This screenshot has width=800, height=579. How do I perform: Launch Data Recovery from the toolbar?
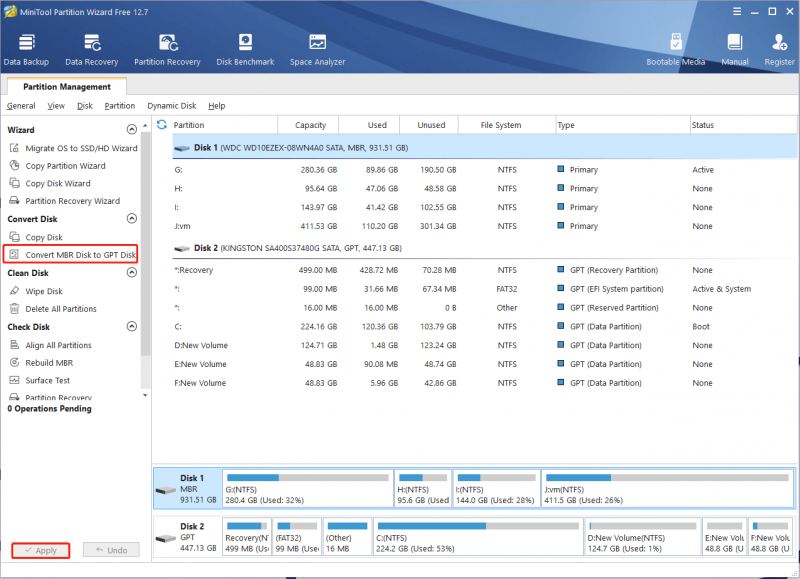pyautogui.click(x=92, y=49)
